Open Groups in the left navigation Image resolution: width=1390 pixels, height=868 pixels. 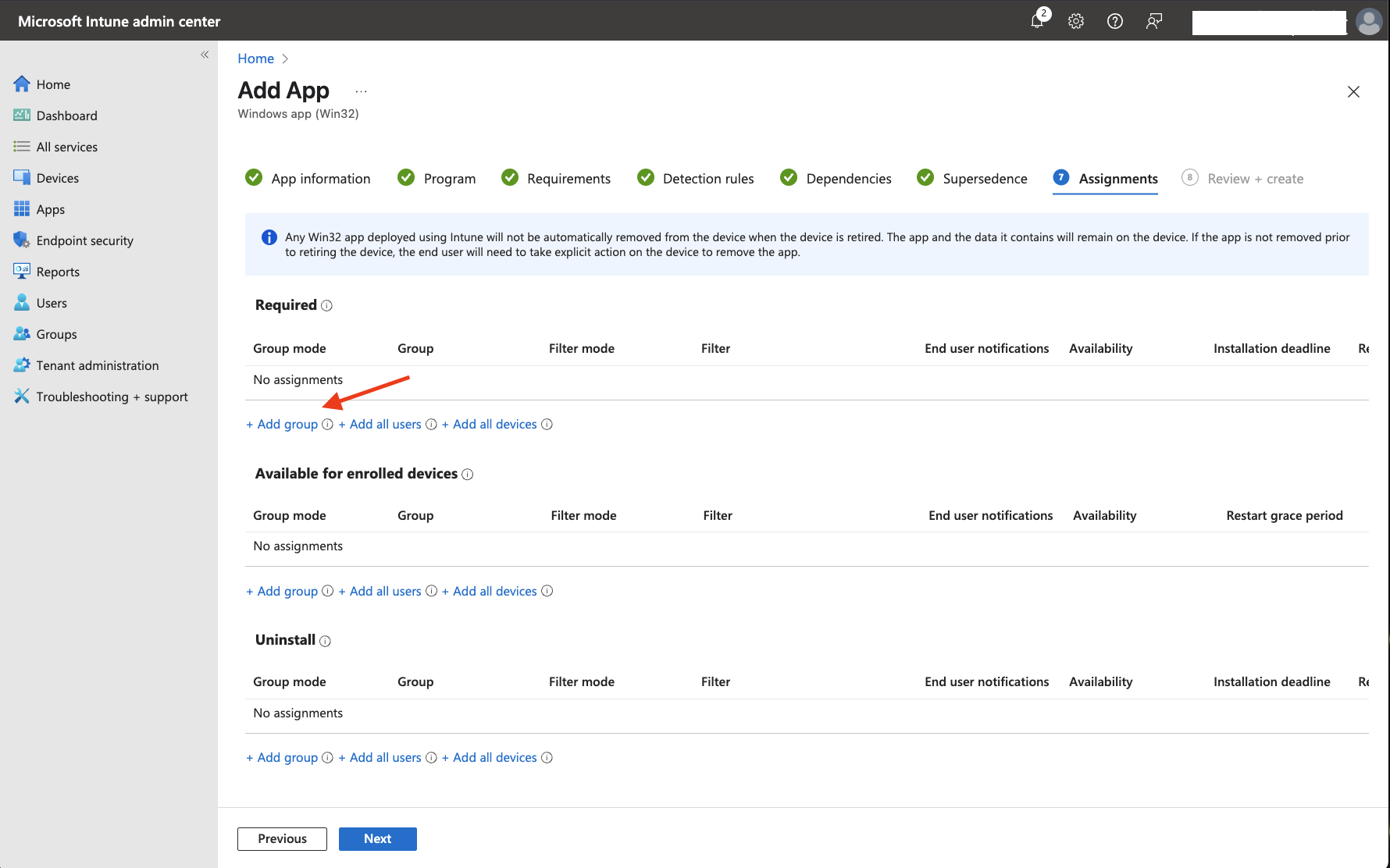coord(55,333)
